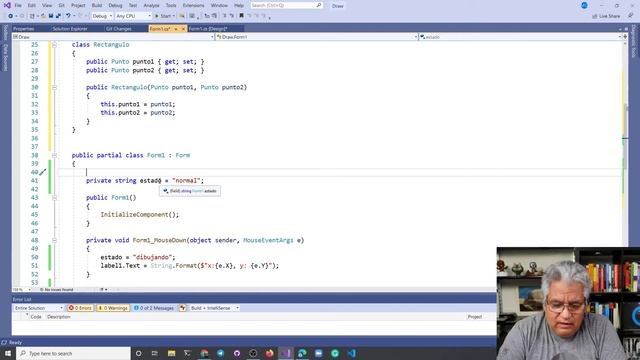Viewport: 640px width, 360px height.
Task: Click the Save icon in toolbar
Action: click(51, 16)
